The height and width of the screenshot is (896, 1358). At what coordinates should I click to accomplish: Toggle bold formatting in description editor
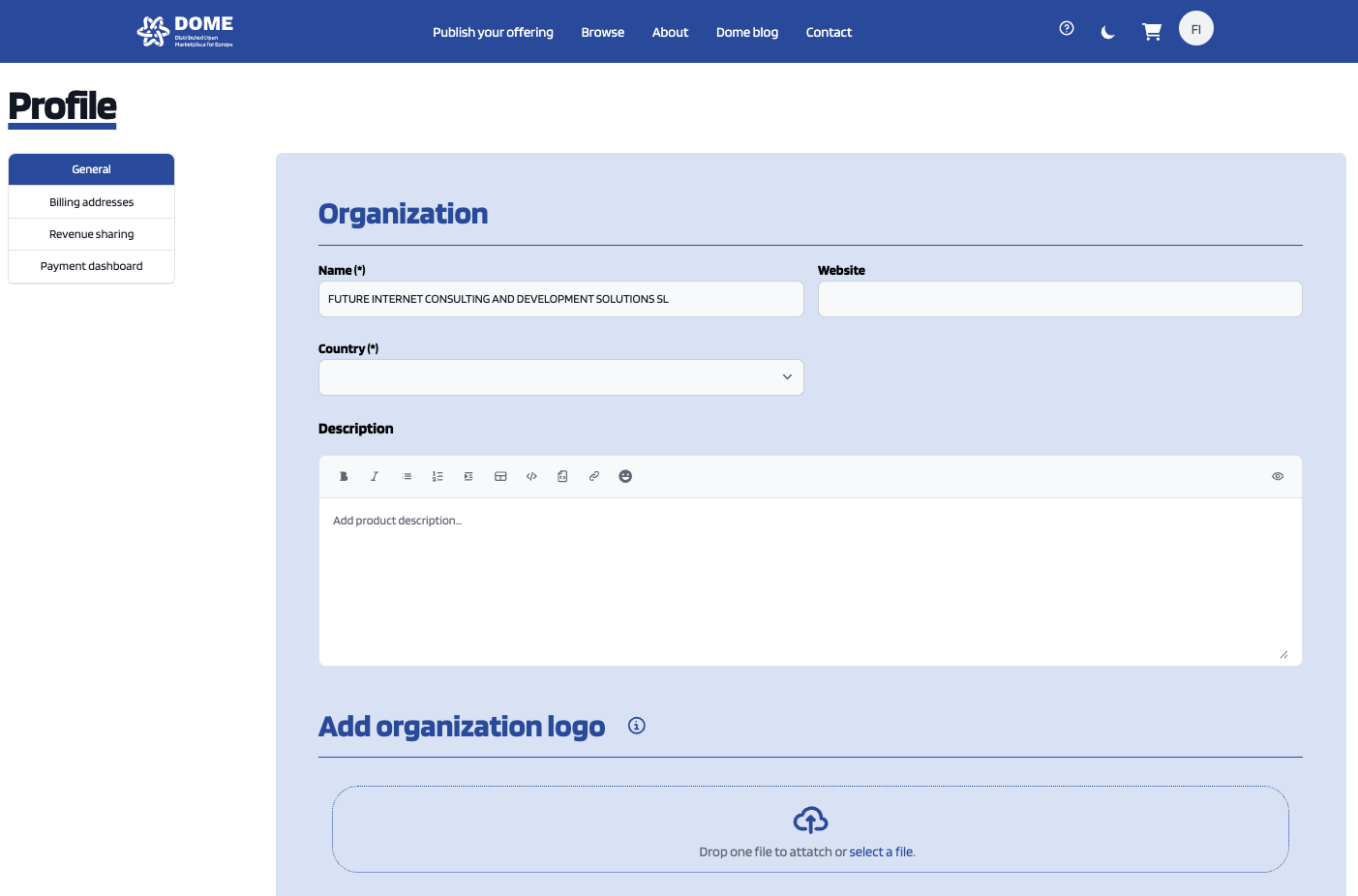(344, 476)
